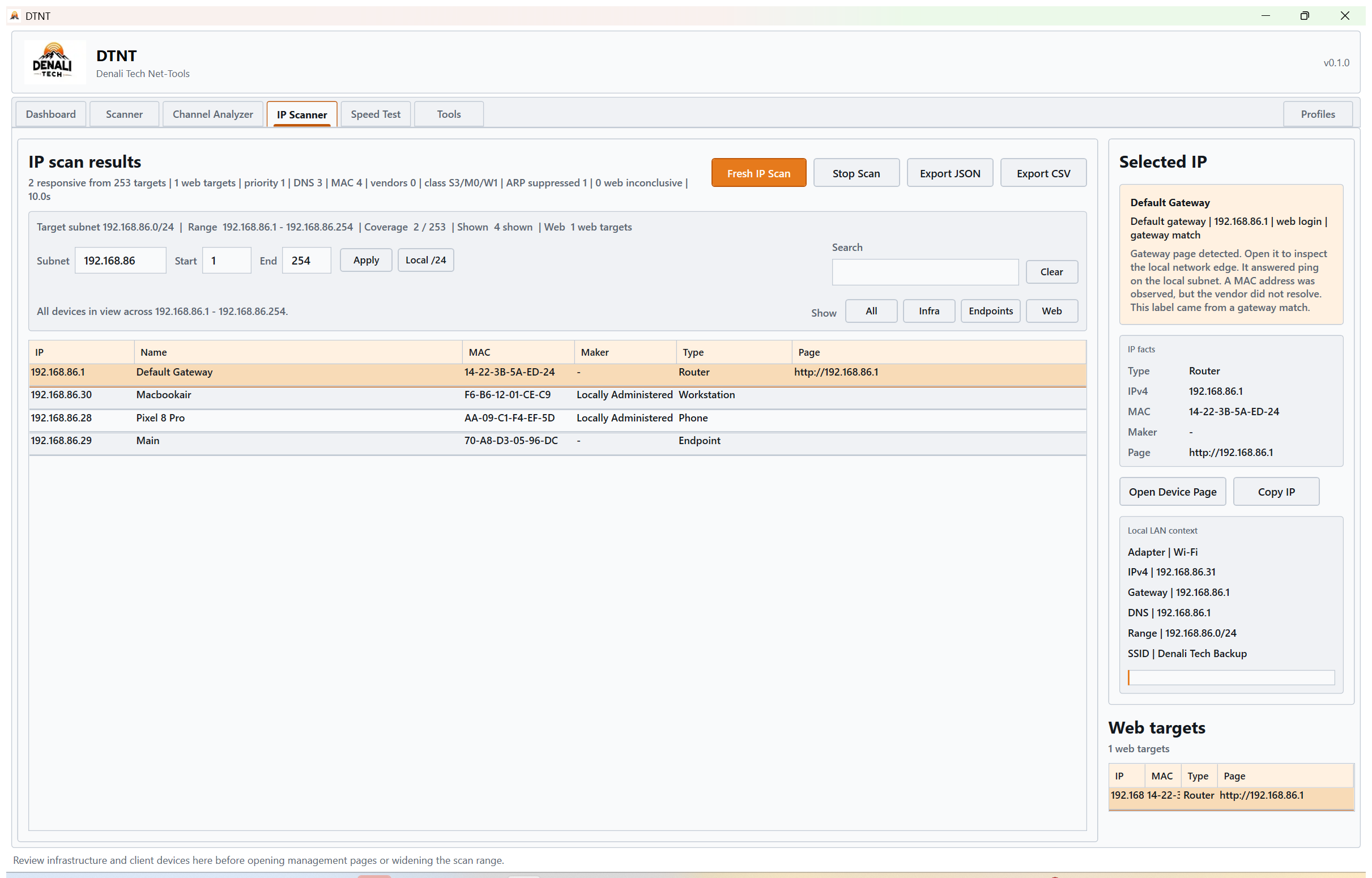Click the Denali Tech logo
Viewport: 1372px width, 878px height.
54,62
